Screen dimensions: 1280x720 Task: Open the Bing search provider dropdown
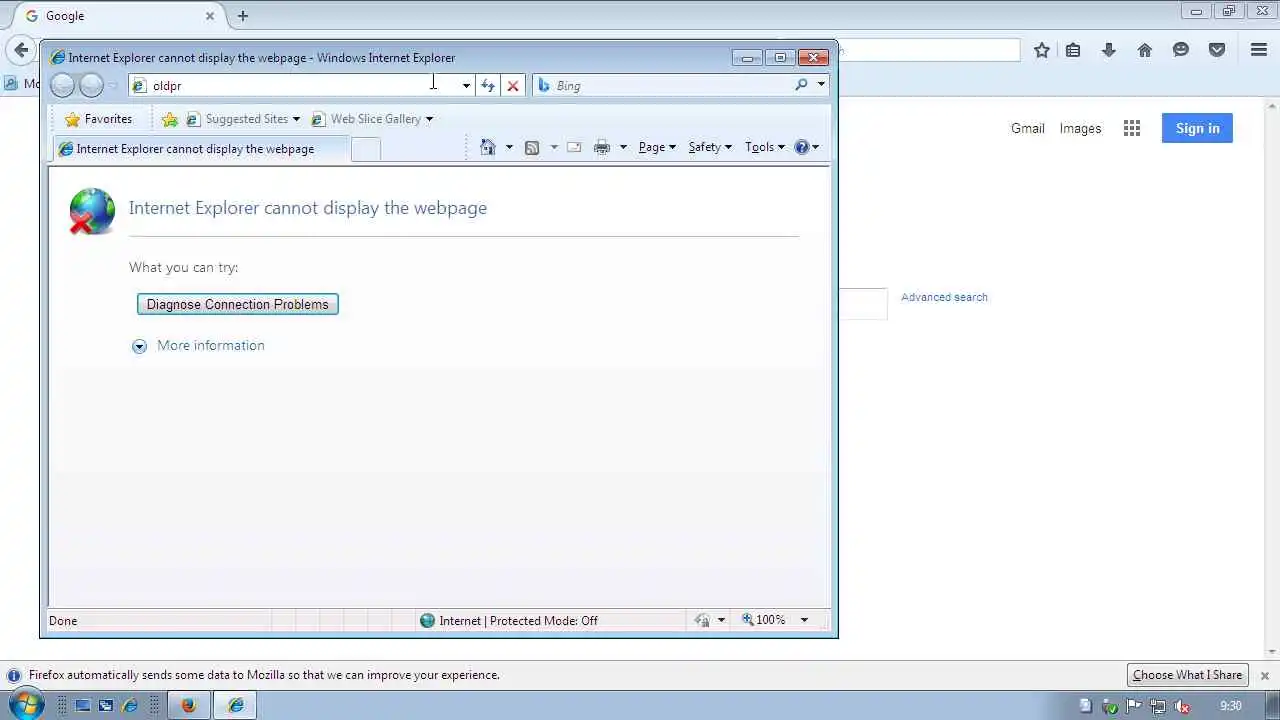821,86
